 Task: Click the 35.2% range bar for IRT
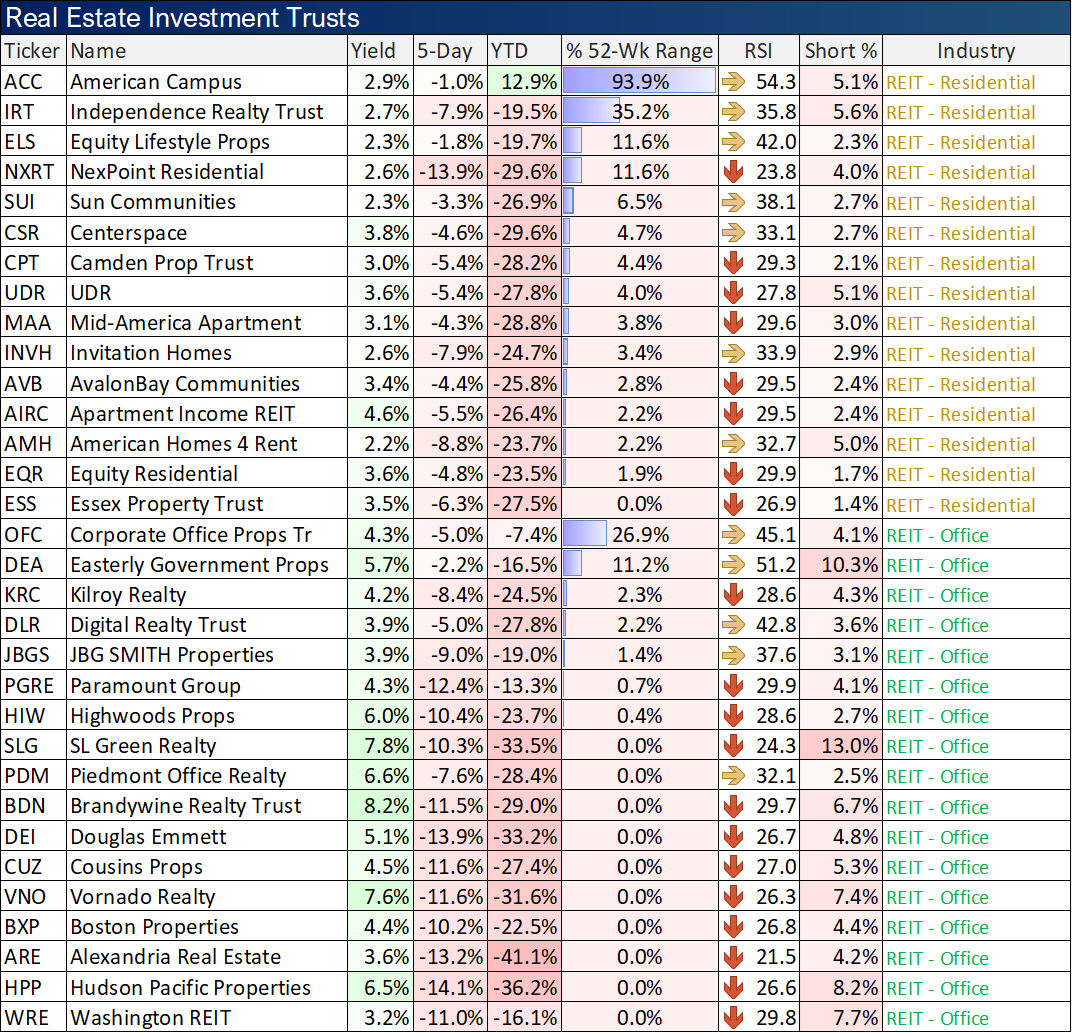coord(591,111)
